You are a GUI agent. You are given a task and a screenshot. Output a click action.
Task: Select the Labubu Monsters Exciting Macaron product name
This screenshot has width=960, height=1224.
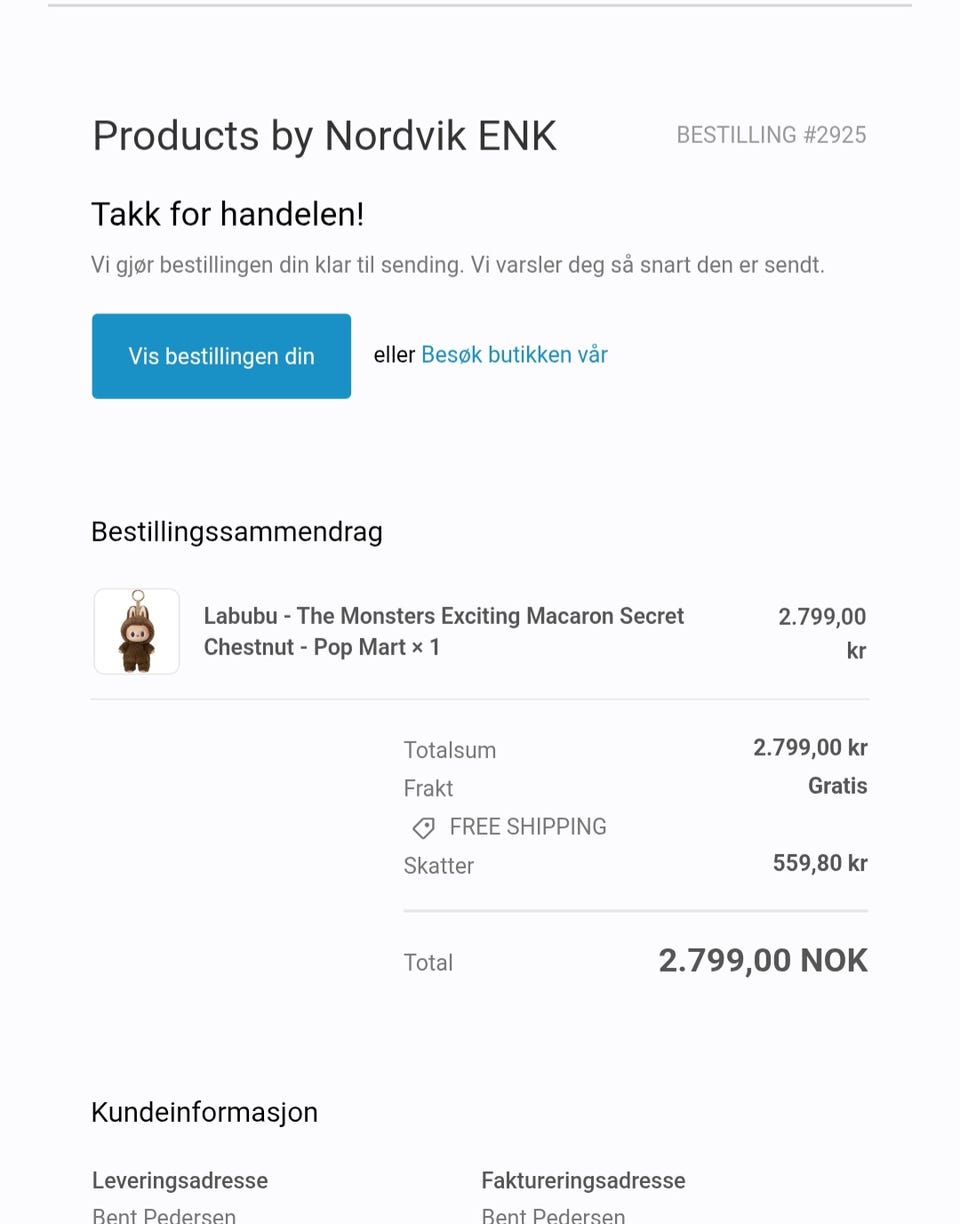click(444, 631)
